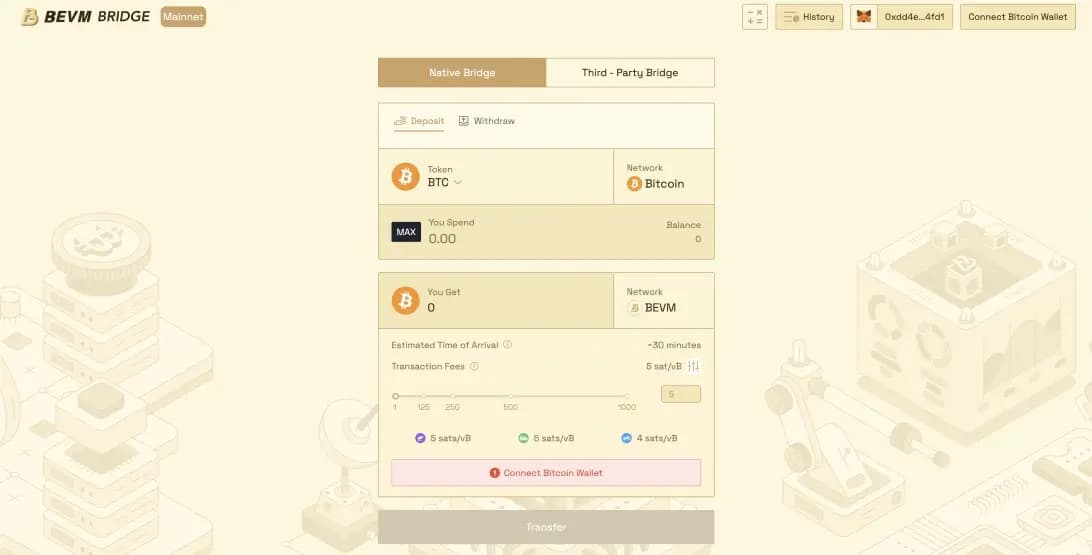Click the Bitcoin icon in You Get
This screenshot has width=1092, height=555.
coord(405,300)
